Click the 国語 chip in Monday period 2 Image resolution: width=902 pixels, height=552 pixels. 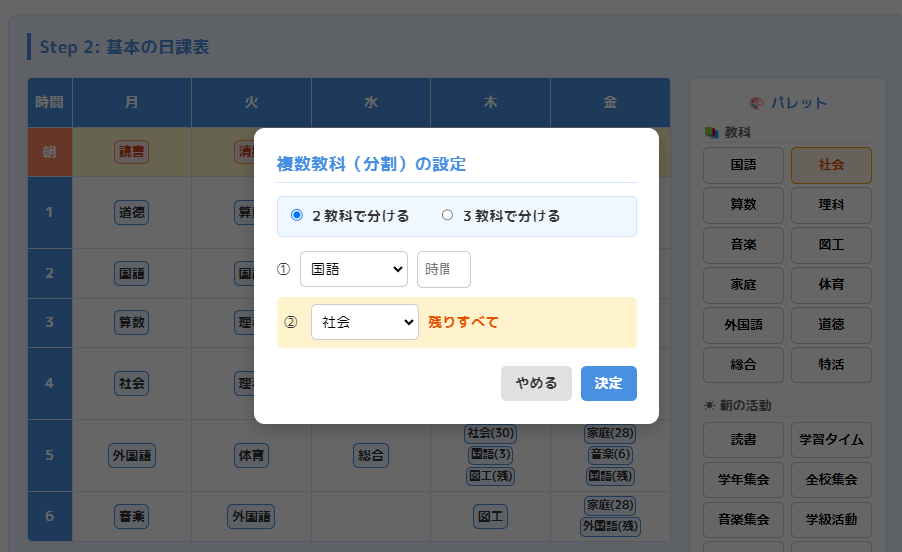[x=131, y=273]
